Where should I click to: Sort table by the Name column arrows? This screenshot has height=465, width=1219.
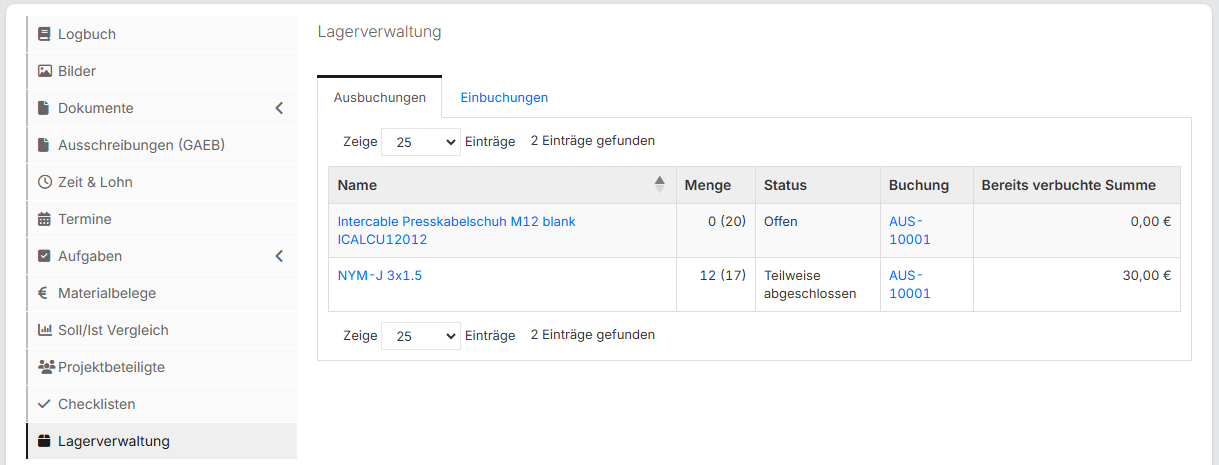pos(659,185)
